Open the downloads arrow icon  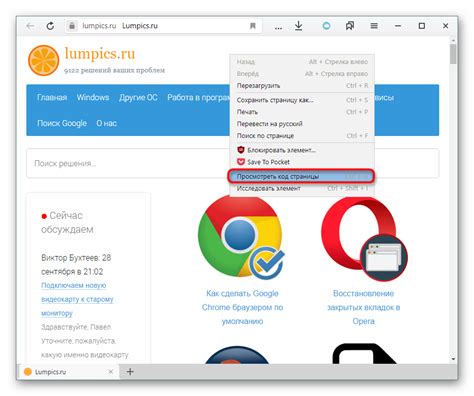click(x=299, y=26)
